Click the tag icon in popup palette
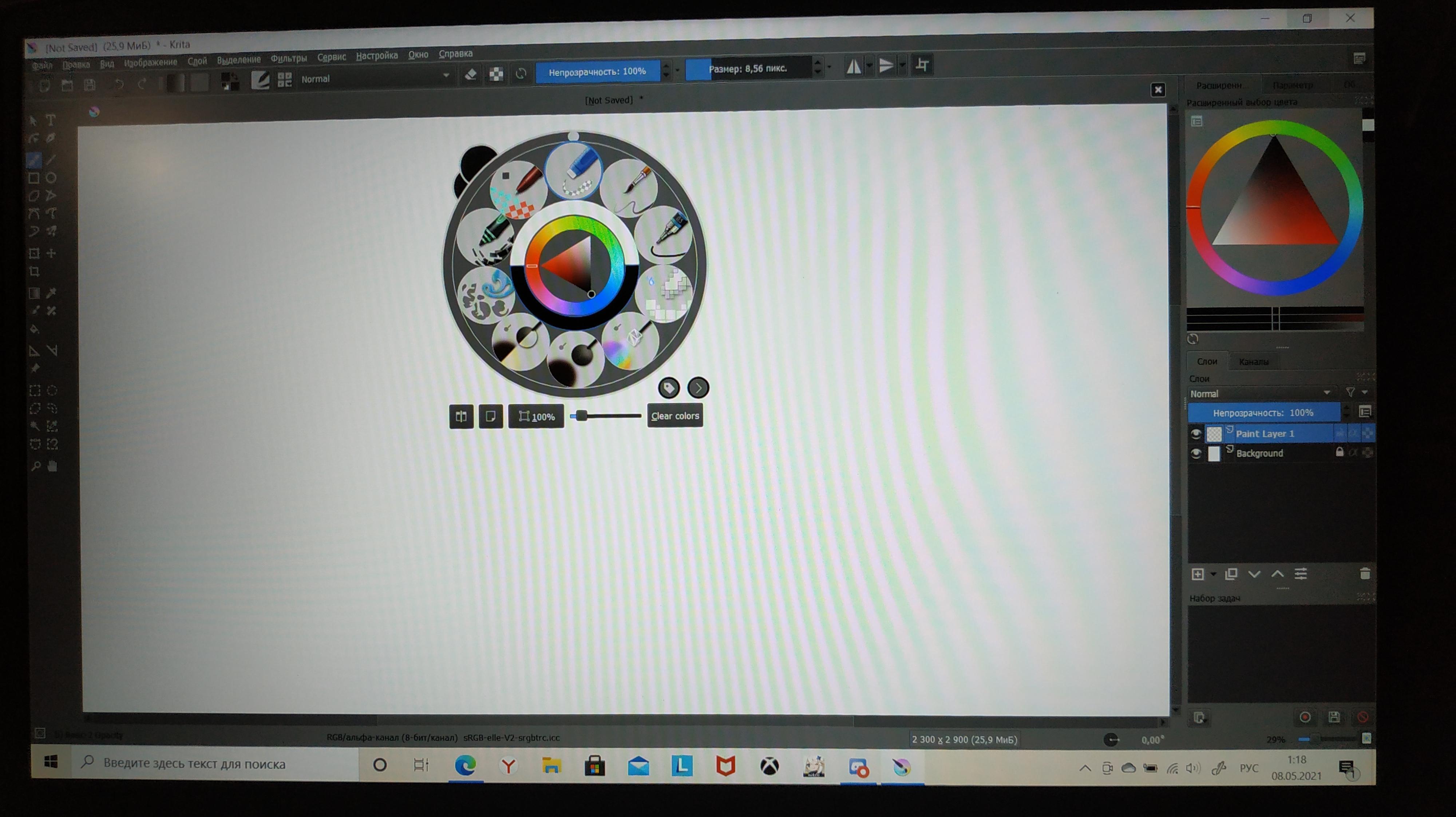 click(x=669, y=388)
